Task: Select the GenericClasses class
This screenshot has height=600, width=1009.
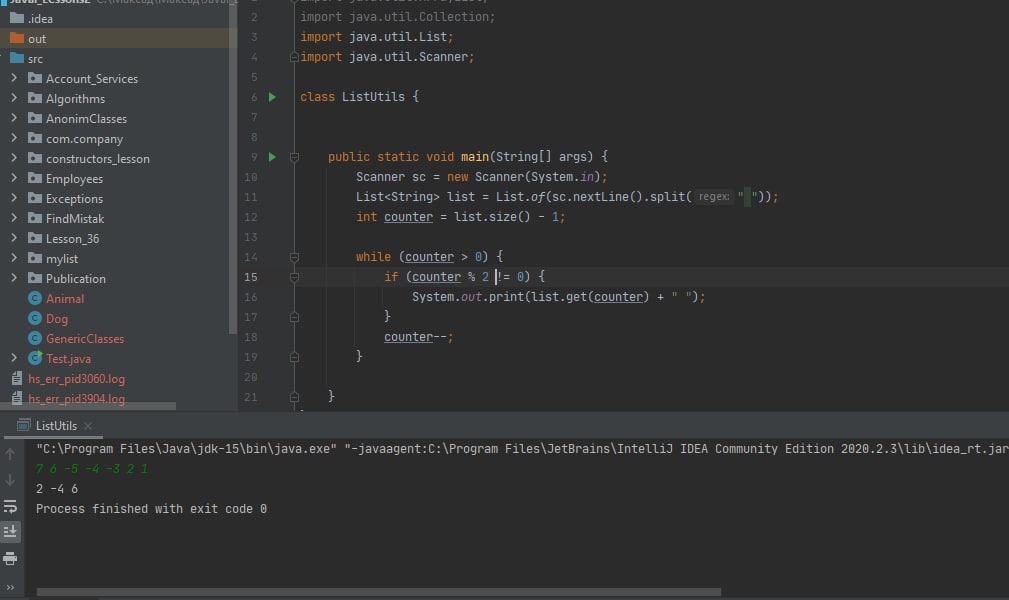Action: [85, 339]
